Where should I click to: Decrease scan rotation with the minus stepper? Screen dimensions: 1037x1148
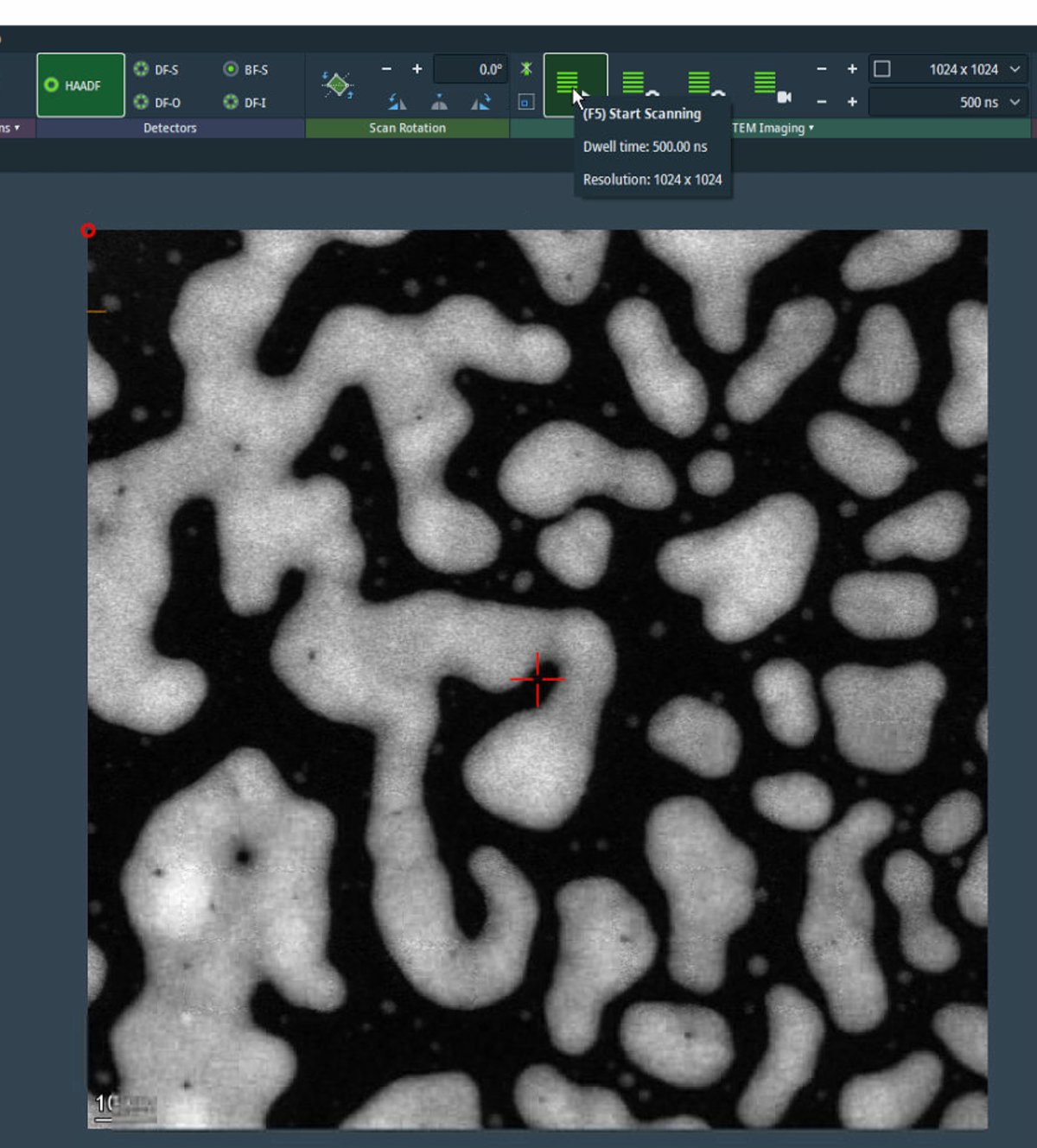pyautogui.click(x=386, y=70)
